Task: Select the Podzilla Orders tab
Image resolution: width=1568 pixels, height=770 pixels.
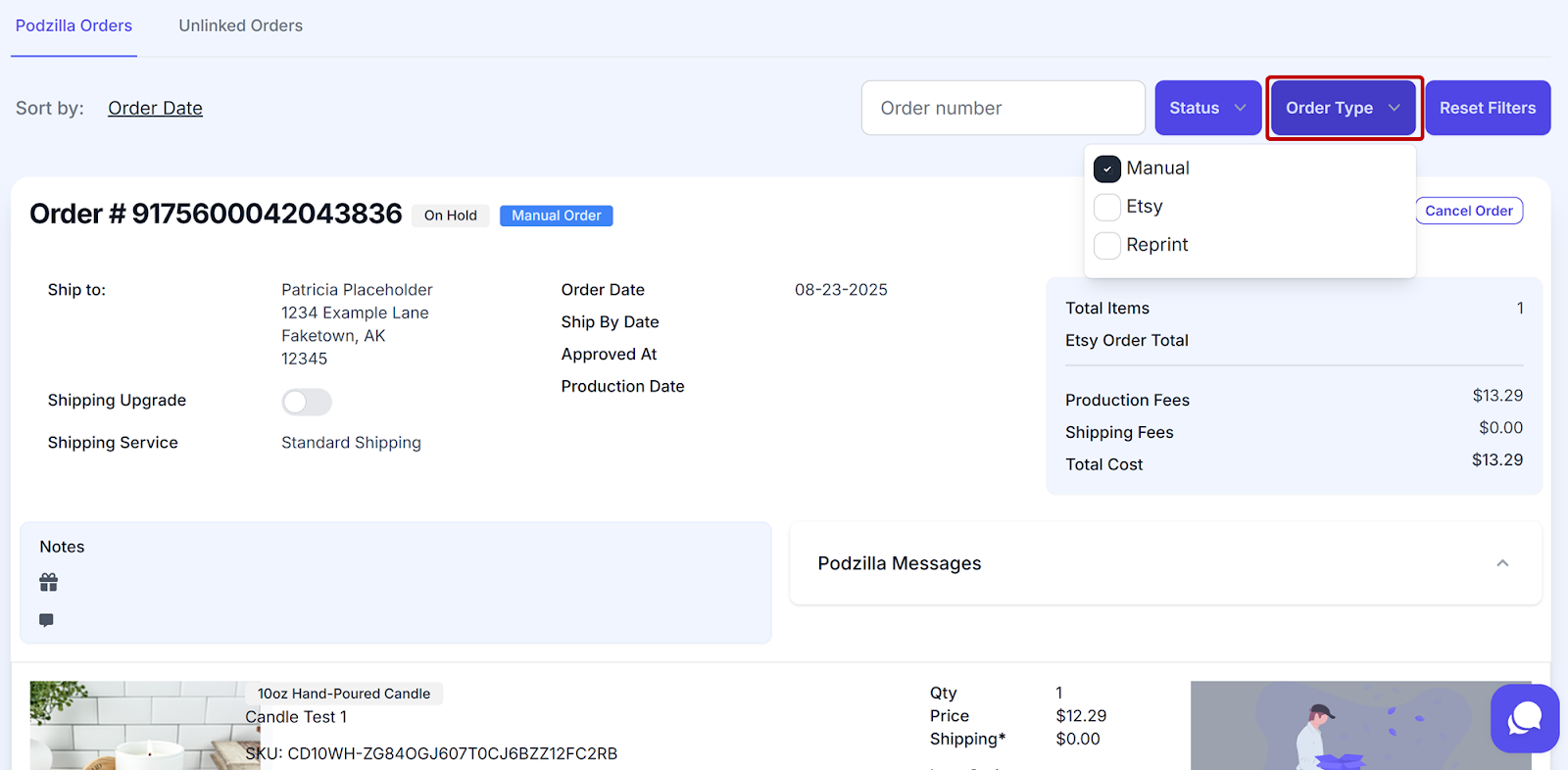Action: coord(73,25)
